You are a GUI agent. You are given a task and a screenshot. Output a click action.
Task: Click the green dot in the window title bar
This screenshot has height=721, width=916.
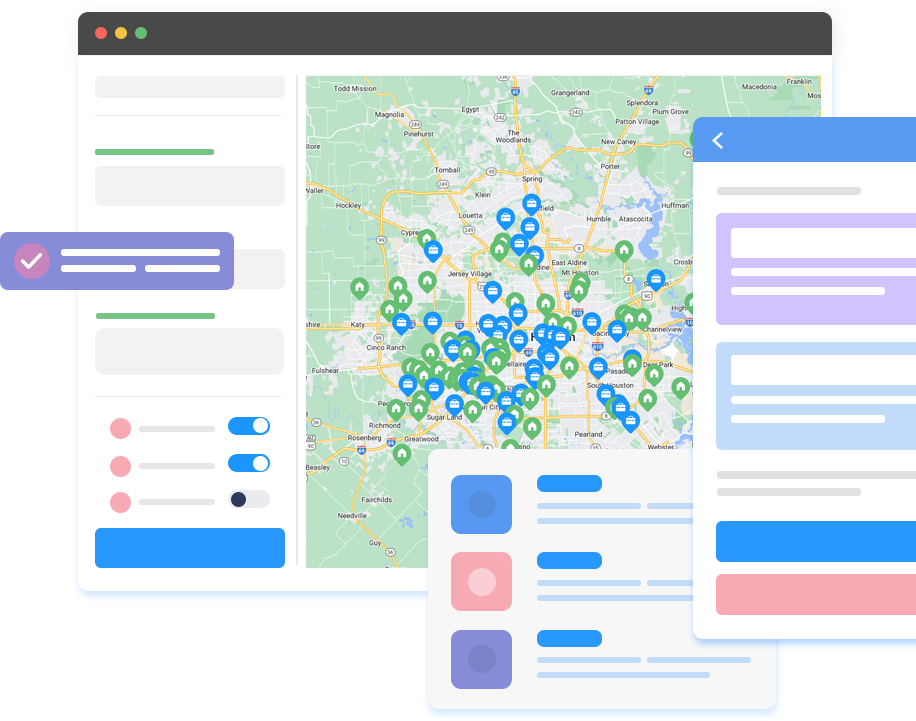141,33
